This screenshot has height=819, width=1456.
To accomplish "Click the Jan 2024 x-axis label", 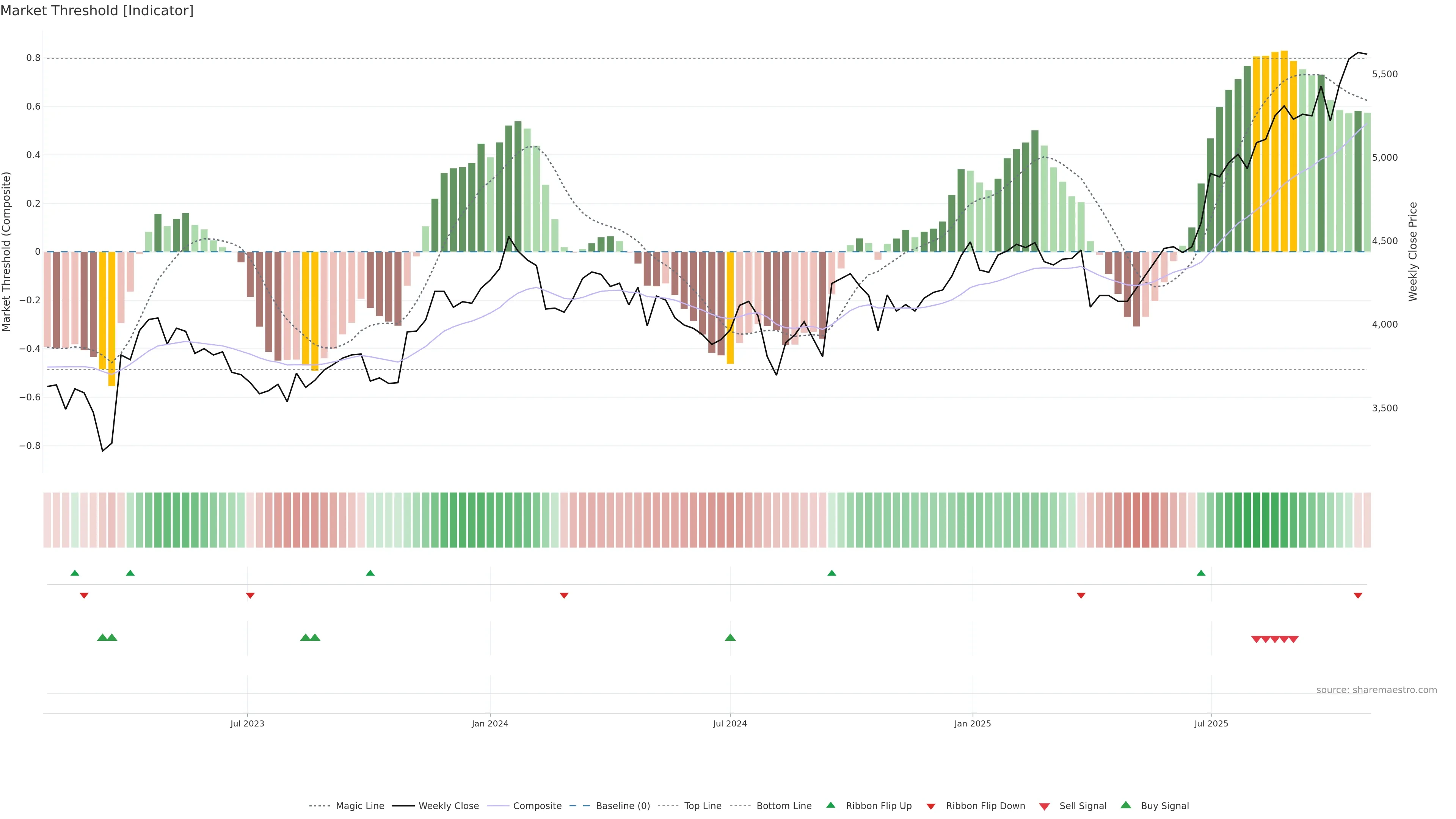I will (490, 723).
